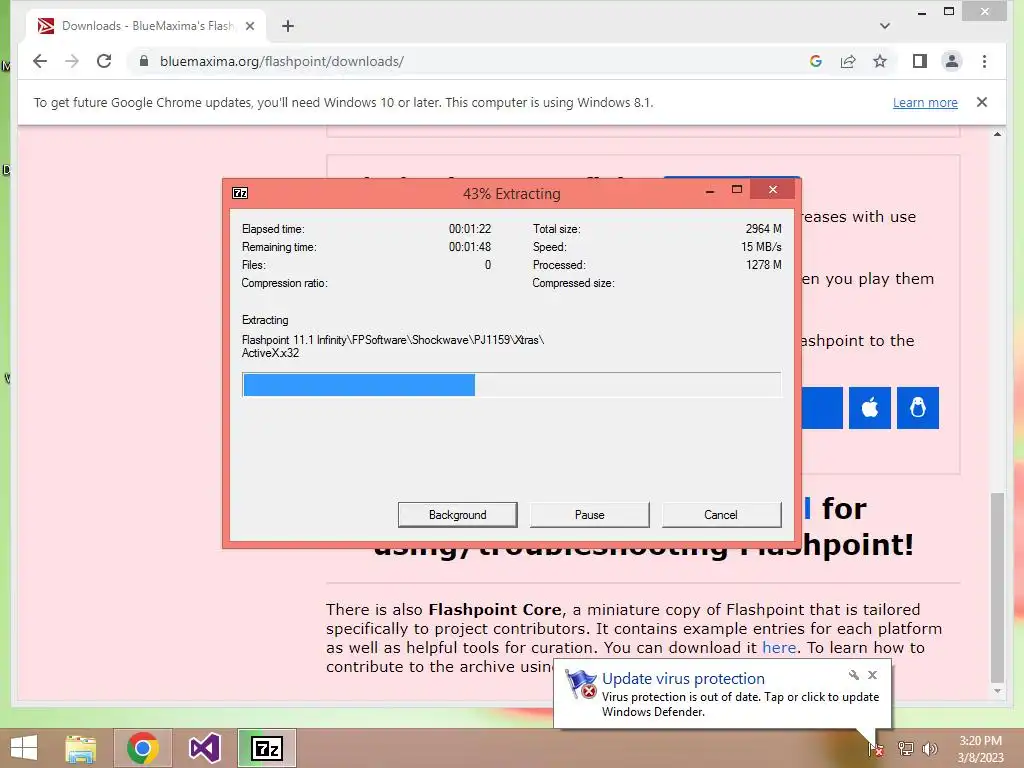Maximize the Chrome window

coord(949,12)
